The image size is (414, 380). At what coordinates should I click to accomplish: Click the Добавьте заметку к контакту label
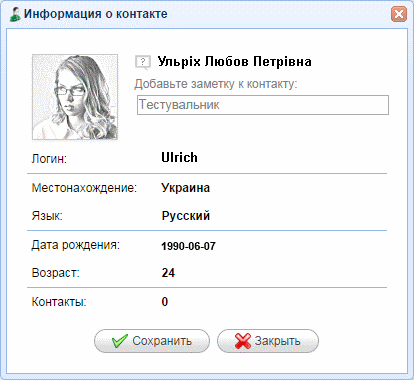click(x=216, y=84)
